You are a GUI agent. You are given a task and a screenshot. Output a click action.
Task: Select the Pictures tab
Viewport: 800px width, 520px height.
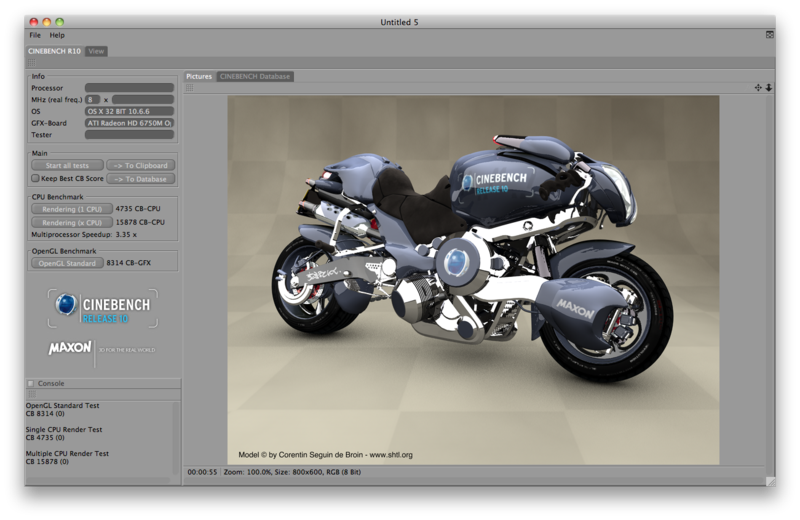199,77
